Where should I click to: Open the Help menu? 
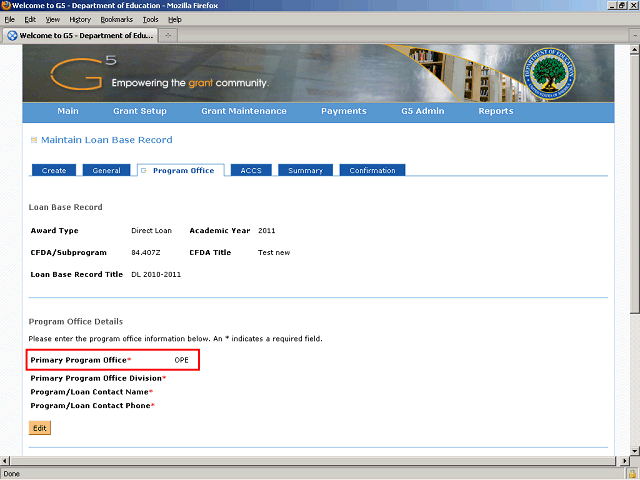pyautogui.click(x=175, y=20)
